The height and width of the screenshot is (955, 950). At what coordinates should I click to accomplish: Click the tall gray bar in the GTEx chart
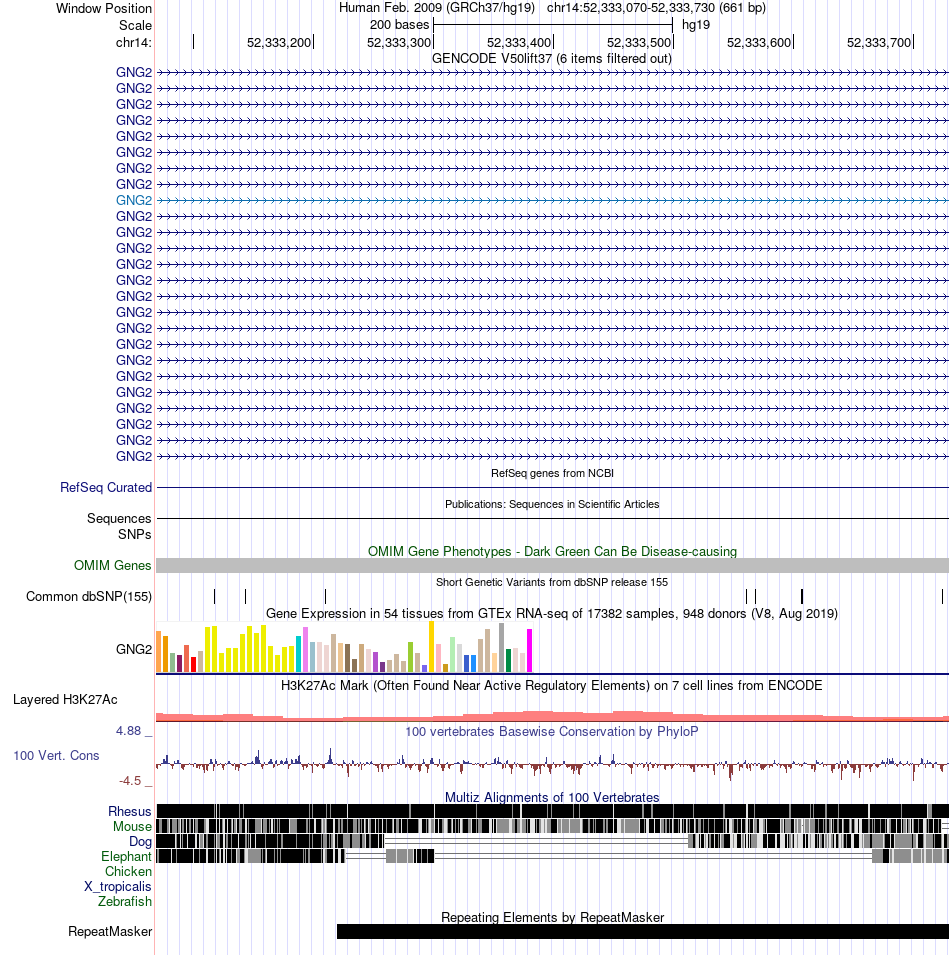click(501, 648)
